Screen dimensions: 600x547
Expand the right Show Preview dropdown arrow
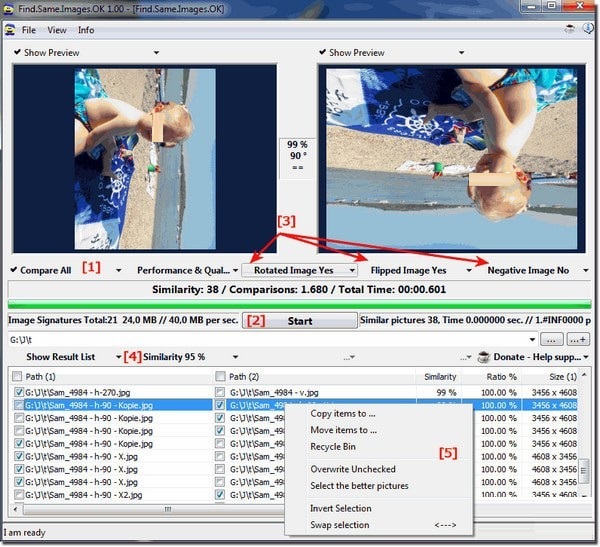(461, 52)
